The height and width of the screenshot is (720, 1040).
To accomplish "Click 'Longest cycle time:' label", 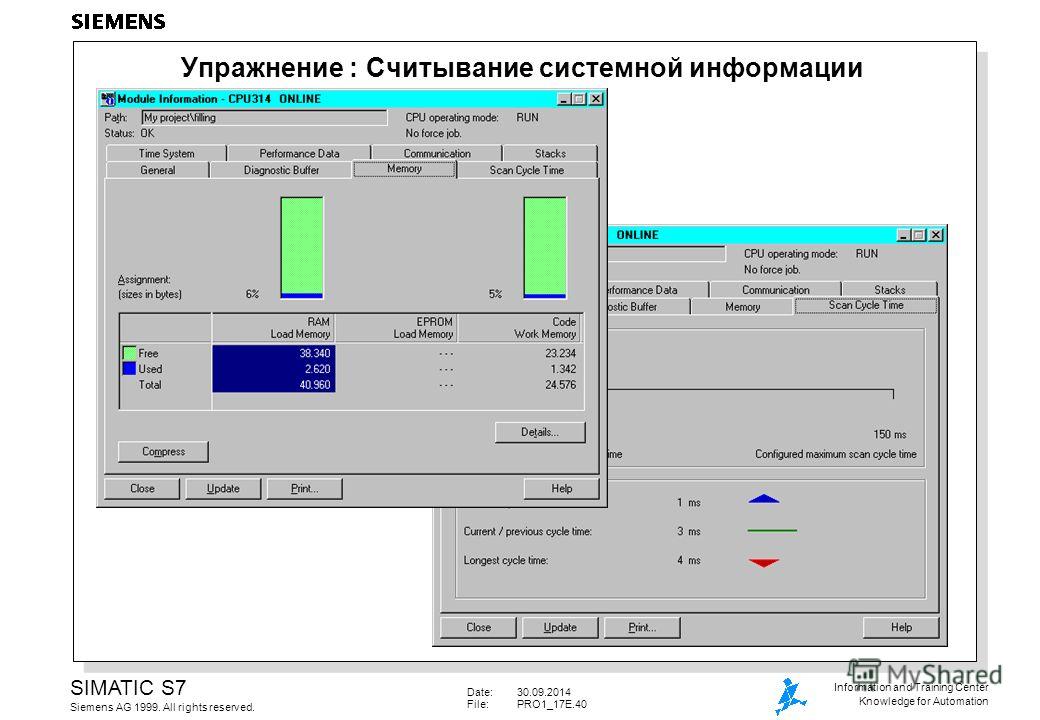I will tap(505, 560).
